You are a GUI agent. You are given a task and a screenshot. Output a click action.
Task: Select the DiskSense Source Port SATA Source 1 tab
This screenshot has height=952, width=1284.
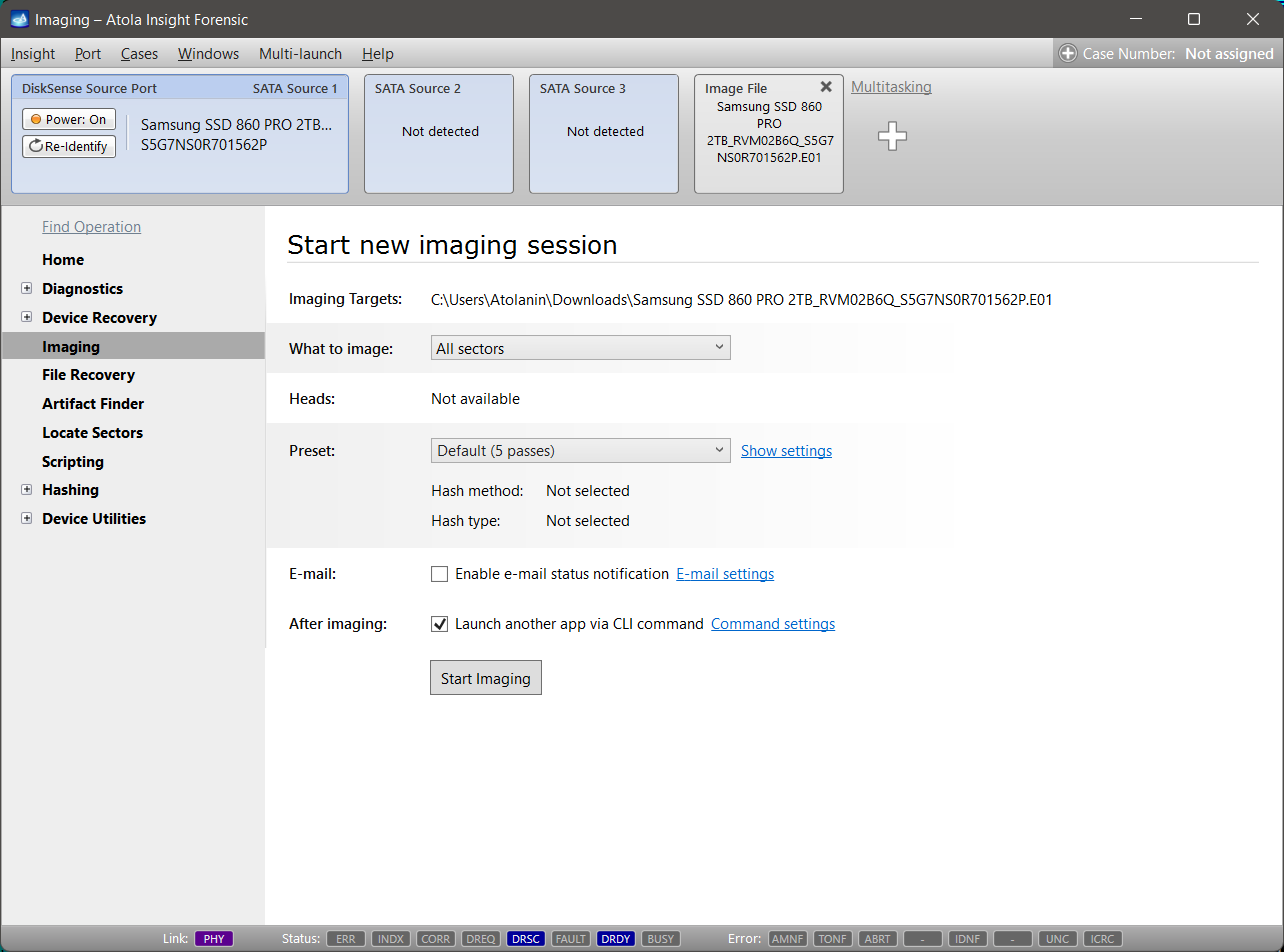pyautogui.click(x=180, y=134)
